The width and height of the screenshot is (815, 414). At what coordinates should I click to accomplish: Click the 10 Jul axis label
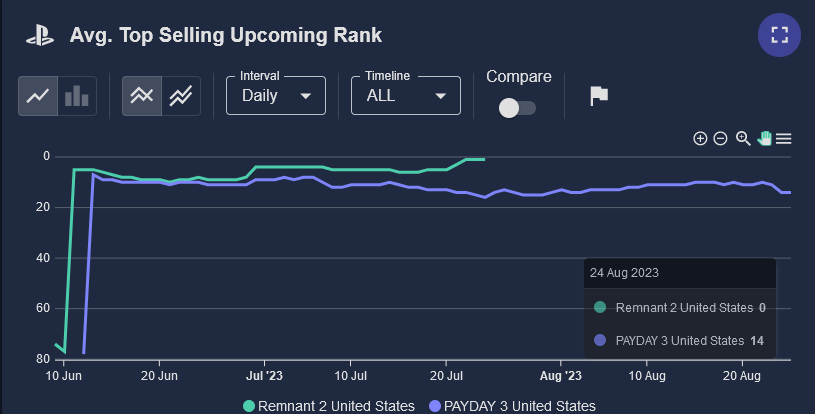pyautogui.click(x=350, y=376)
